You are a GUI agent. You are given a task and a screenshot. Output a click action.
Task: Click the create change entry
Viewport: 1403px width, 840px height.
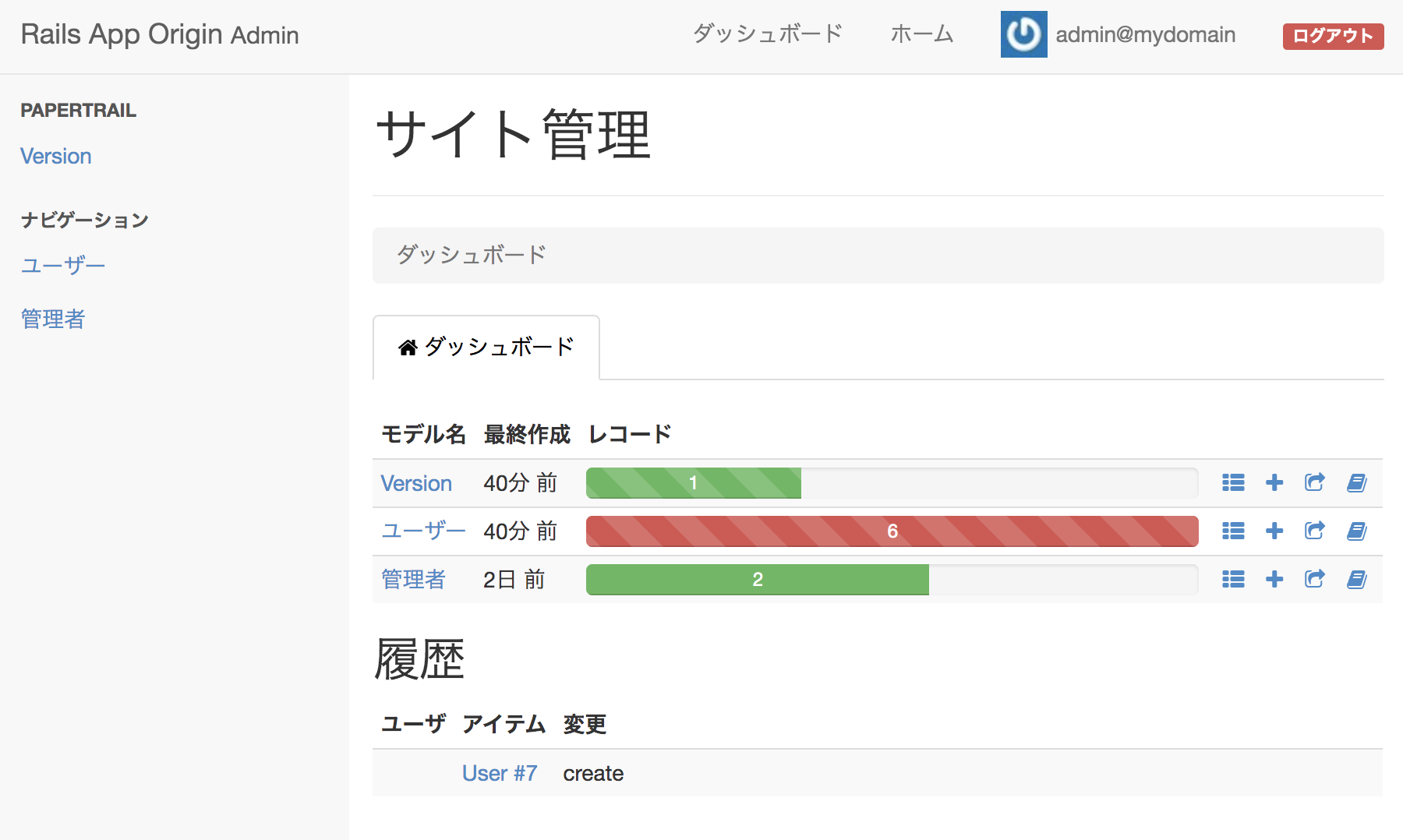coord(593,774)
